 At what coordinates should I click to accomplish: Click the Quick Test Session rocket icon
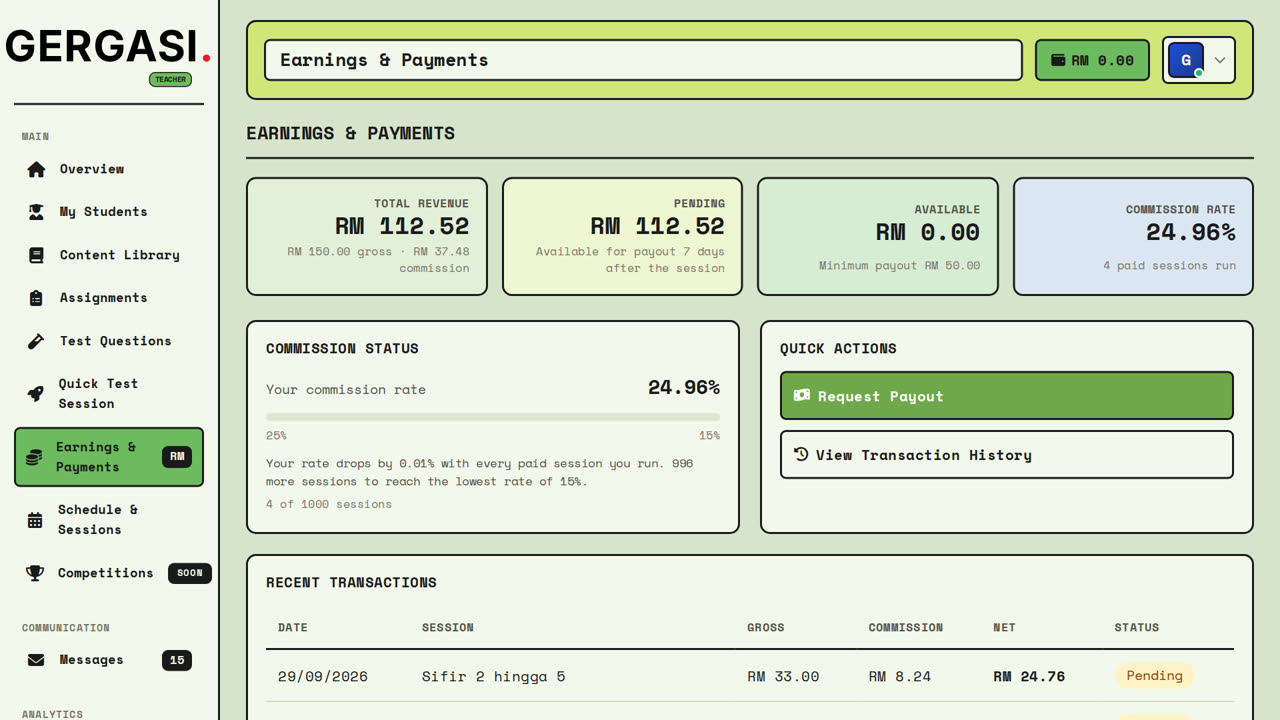pos(35,394)
